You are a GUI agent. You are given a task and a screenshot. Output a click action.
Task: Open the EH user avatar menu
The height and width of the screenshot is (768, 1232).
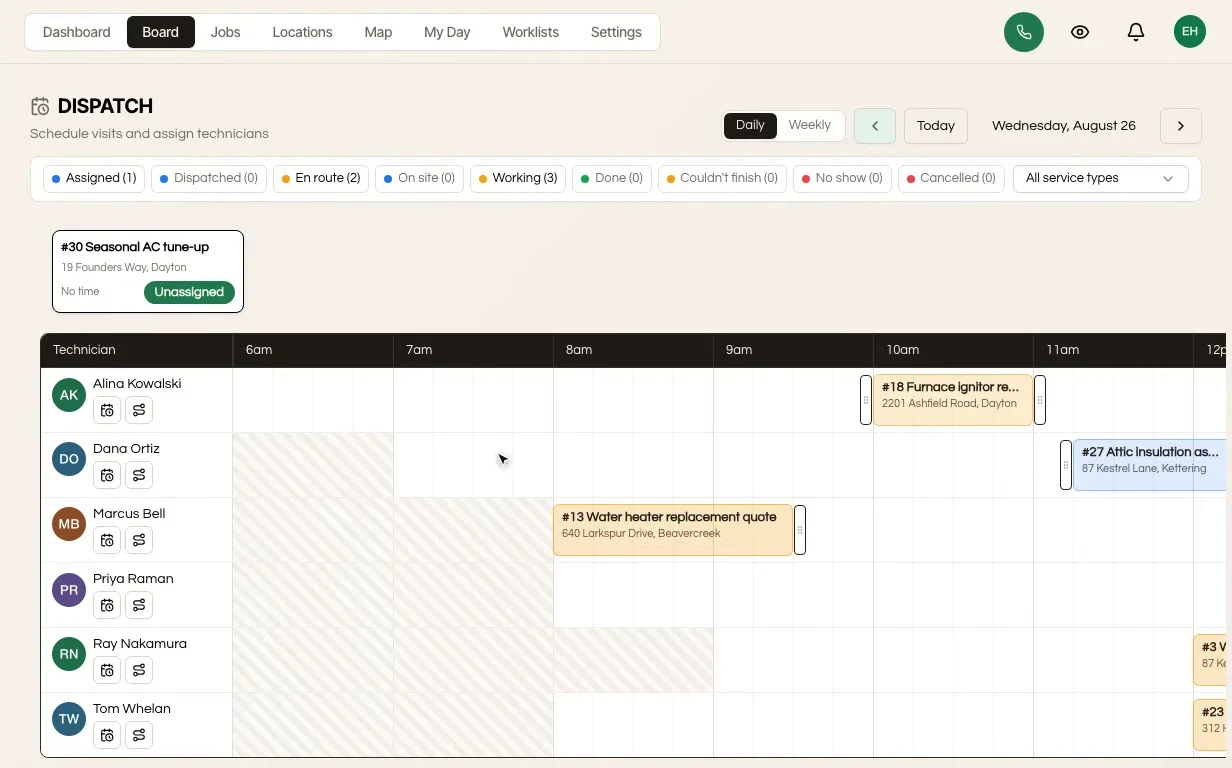[x=1189, y=32]
